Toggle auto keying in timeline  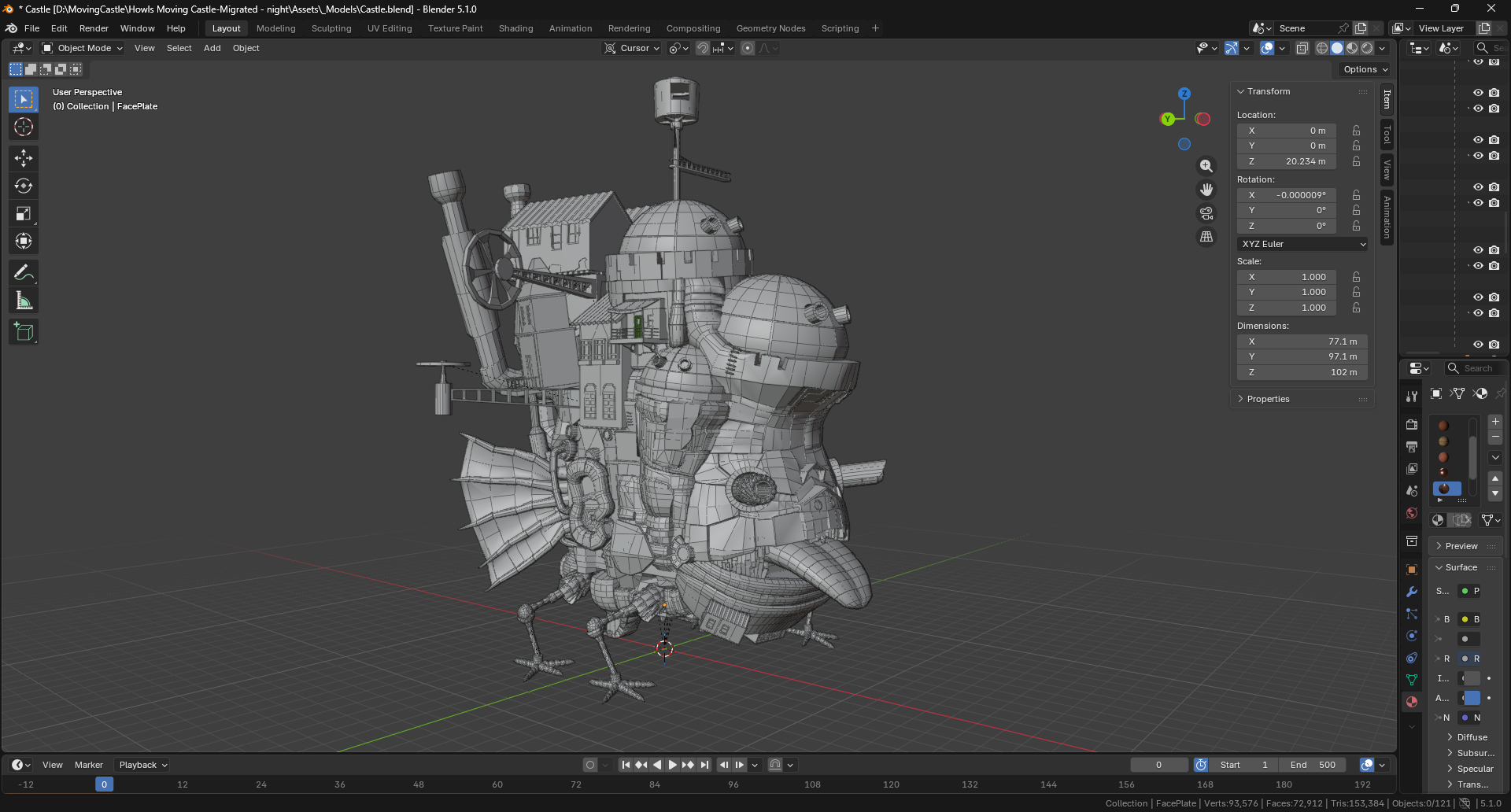590,765
